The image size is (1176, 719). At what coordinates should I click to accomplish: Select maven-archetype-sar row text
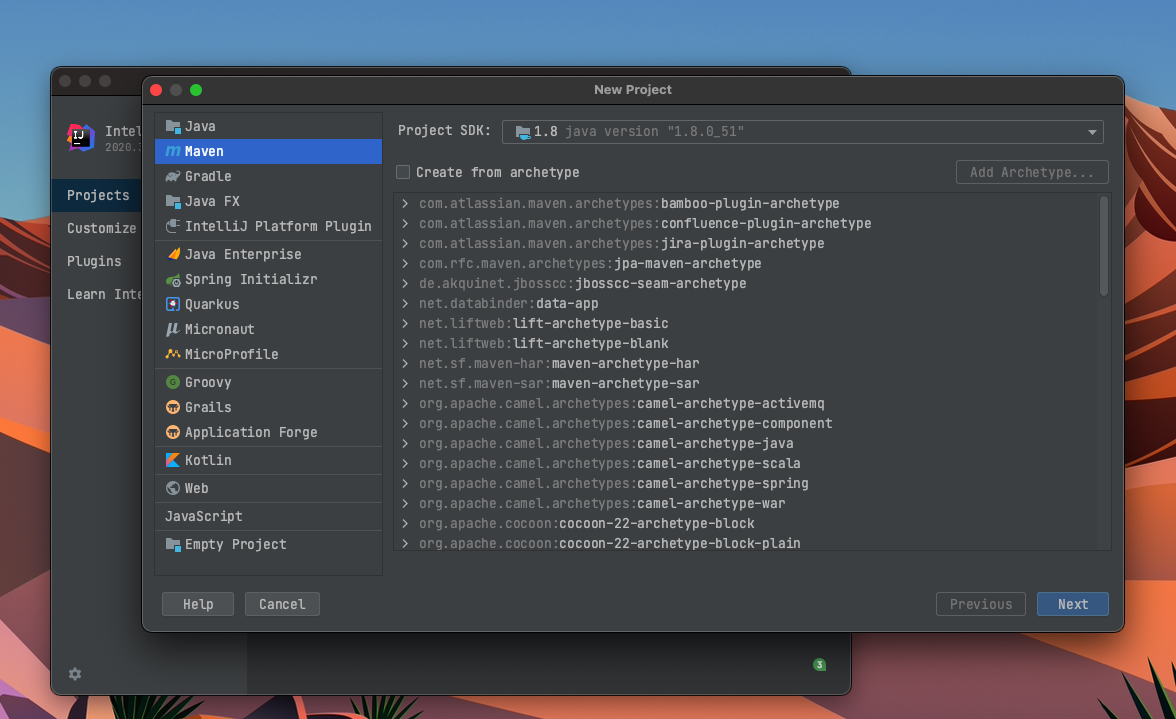tap(559, 383)
